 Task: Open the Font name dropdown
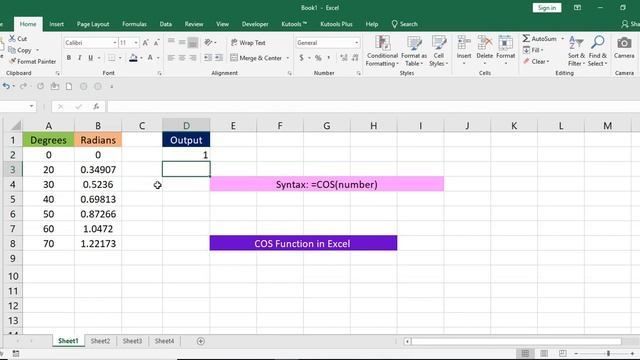pos(115,42)
